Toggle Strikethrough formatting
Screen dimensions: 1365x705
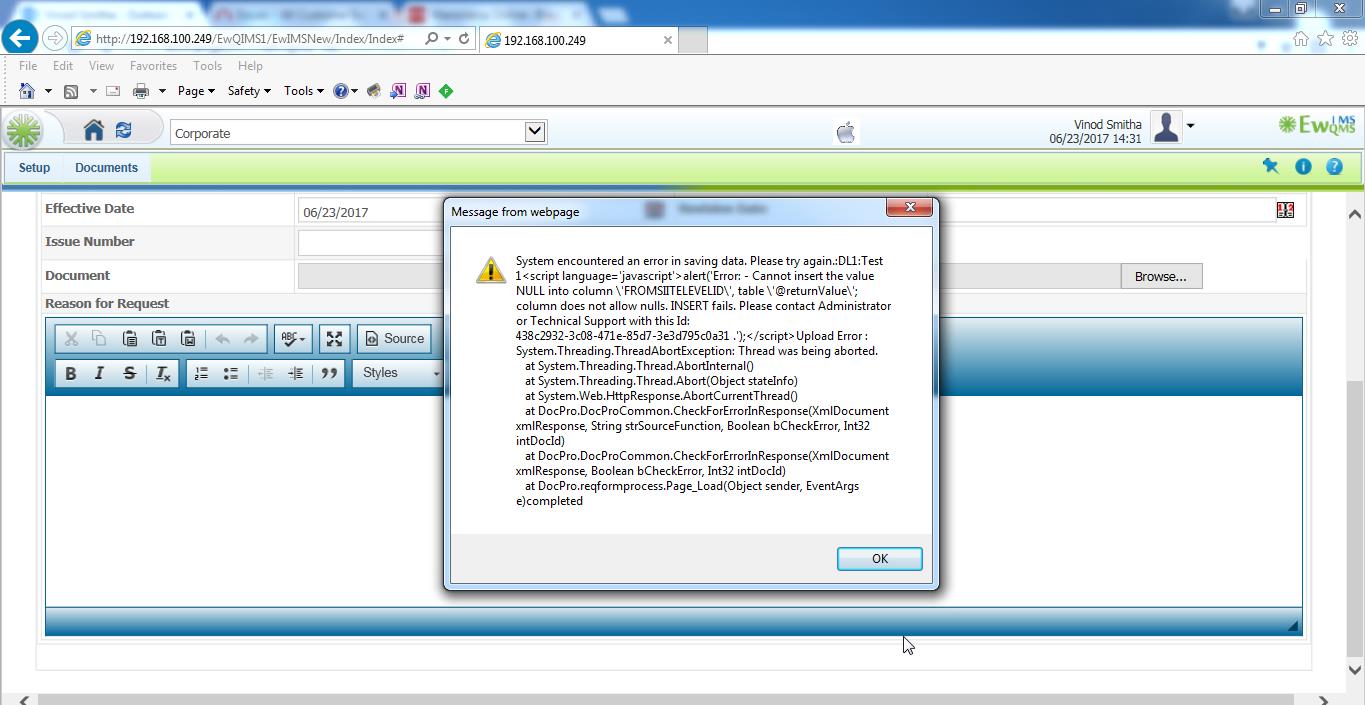(x=129, y=373)
